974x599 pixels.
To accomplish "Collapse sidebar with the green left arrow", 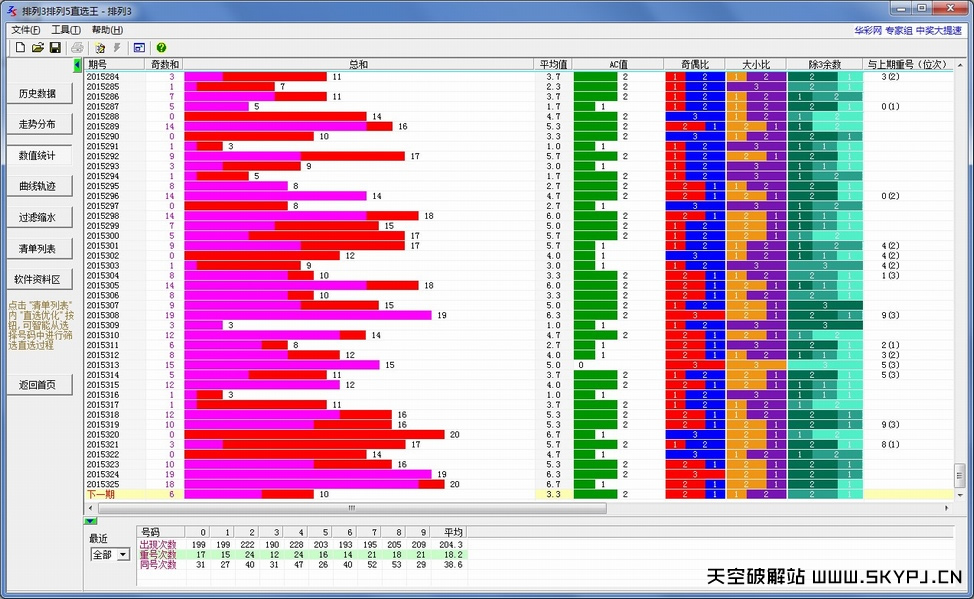I will pos(78,65).
